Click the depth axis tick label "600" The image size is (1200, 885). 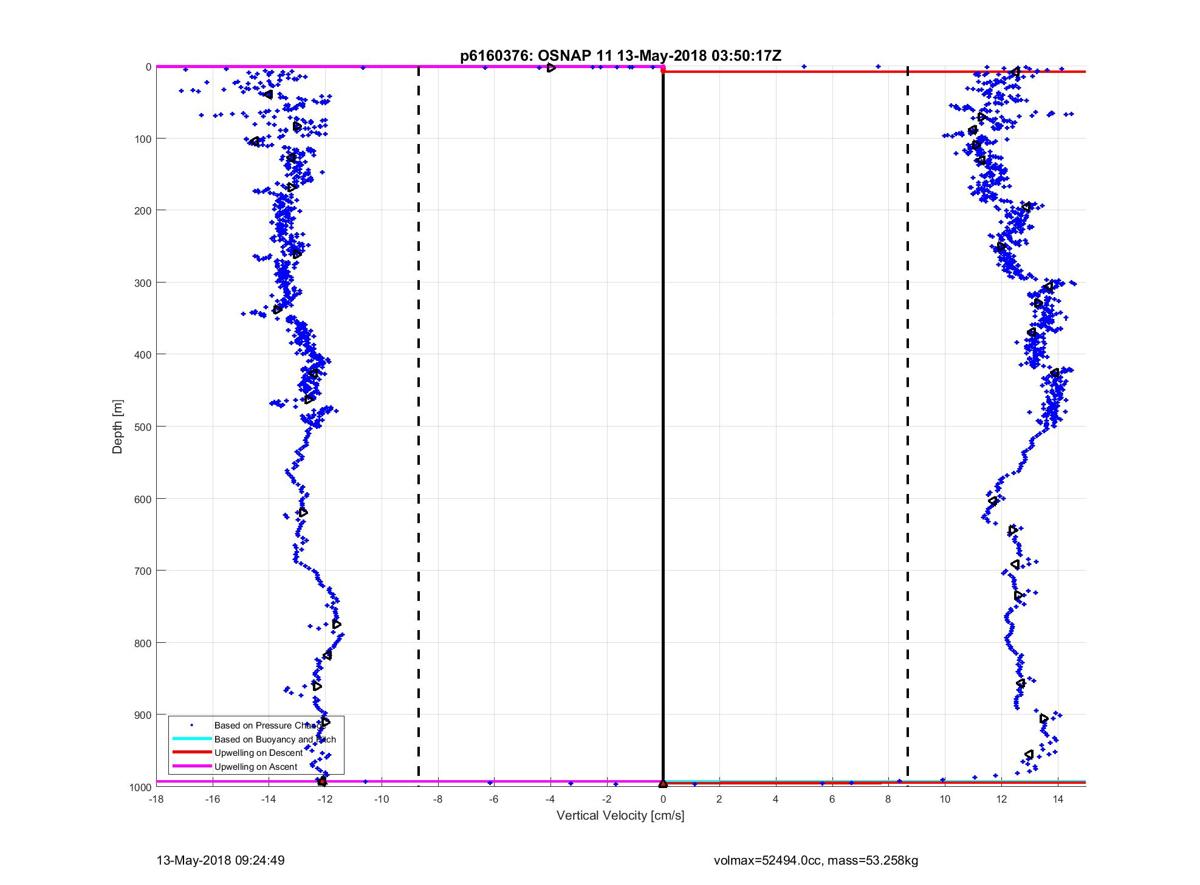coord(141,499)
